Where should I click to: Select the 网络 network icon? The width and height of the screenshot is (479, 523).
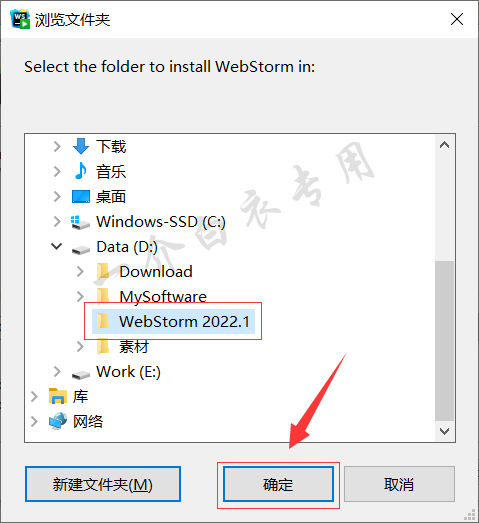58,421
